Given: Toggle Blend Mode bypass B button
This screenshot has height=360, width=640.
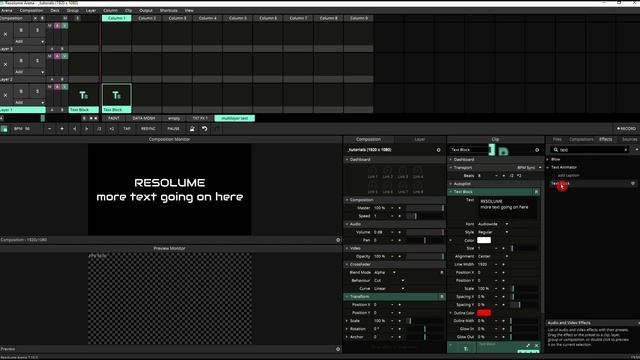Looking at the screenshot, I should [x=442, y=273].
